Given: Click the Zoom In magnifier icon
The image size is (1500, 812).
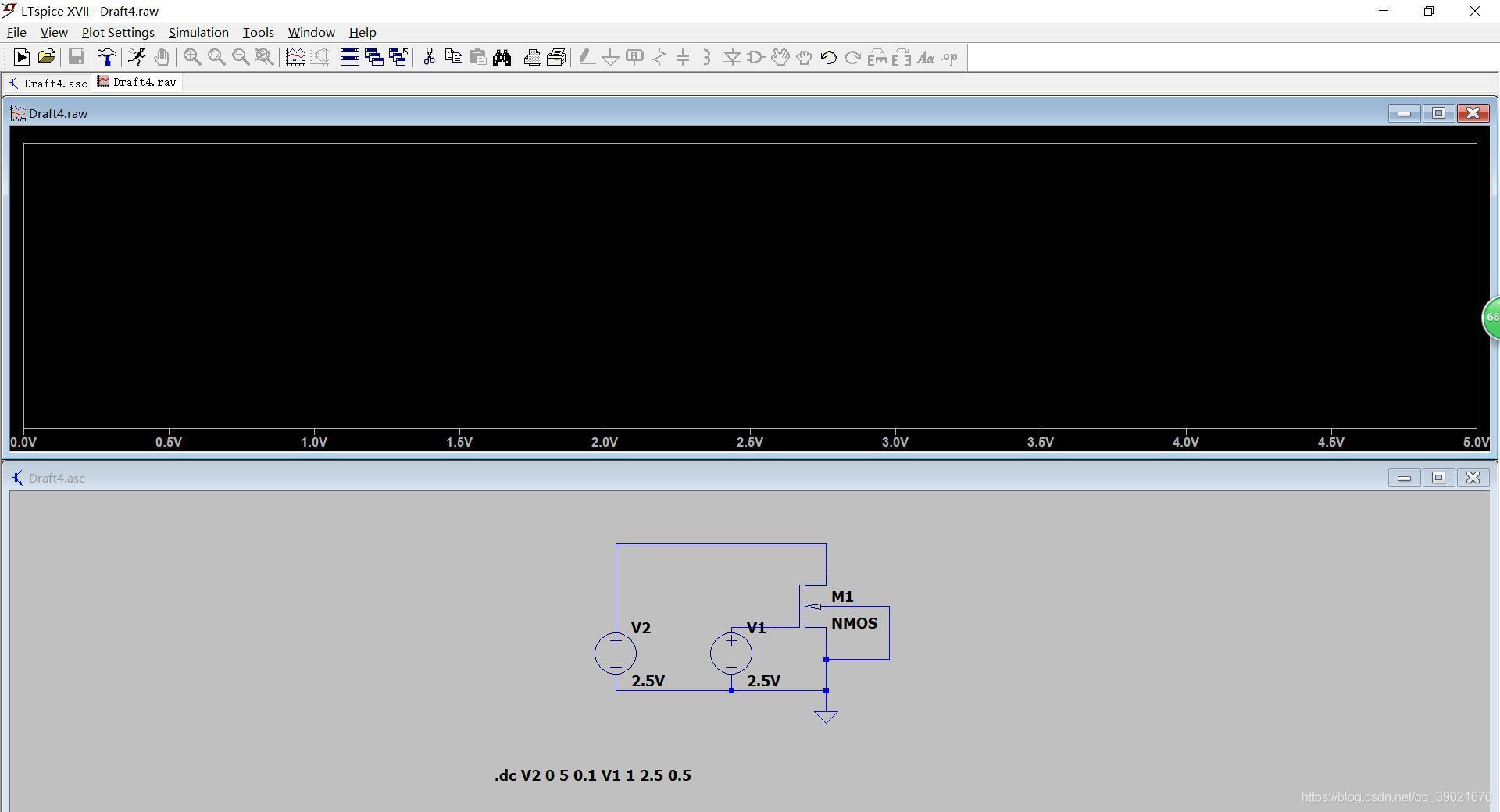Looking at the screenshot, I should click(x=191, y=57).
